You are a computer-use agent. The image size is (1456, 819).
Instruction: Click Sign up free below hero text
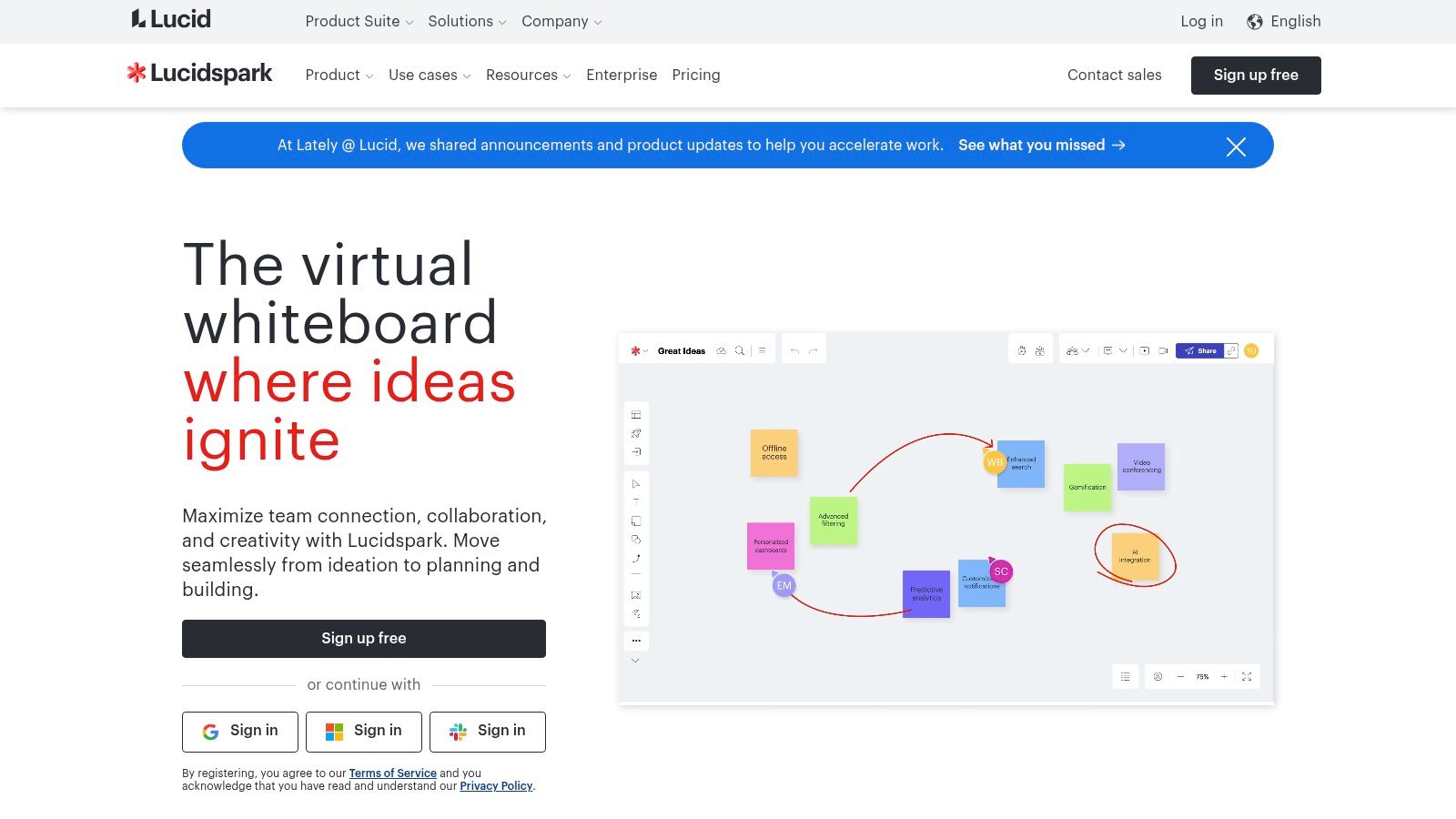(364, 639)
